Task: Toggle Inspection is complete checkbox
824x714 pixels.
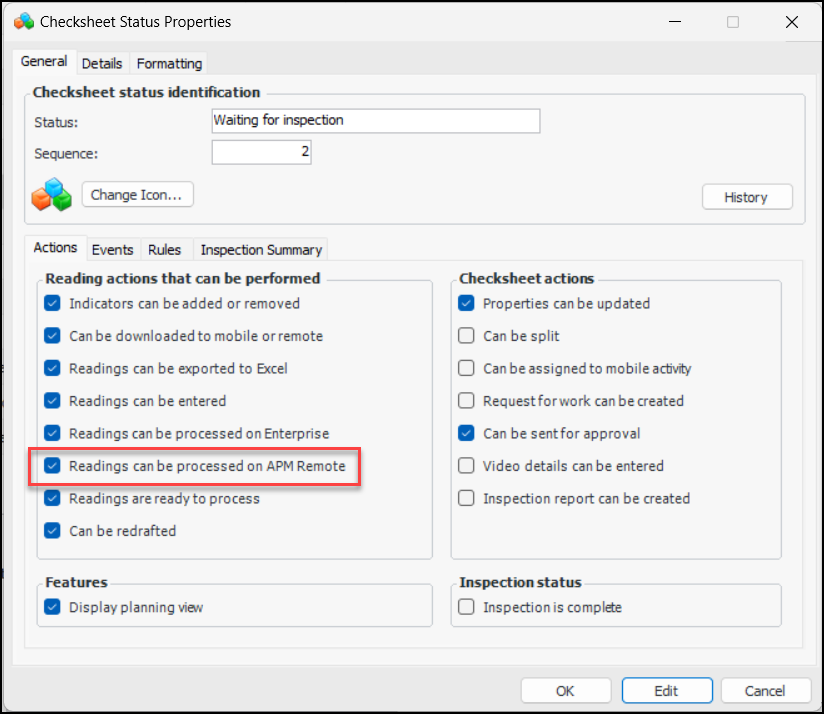Action: pos(466,607)
